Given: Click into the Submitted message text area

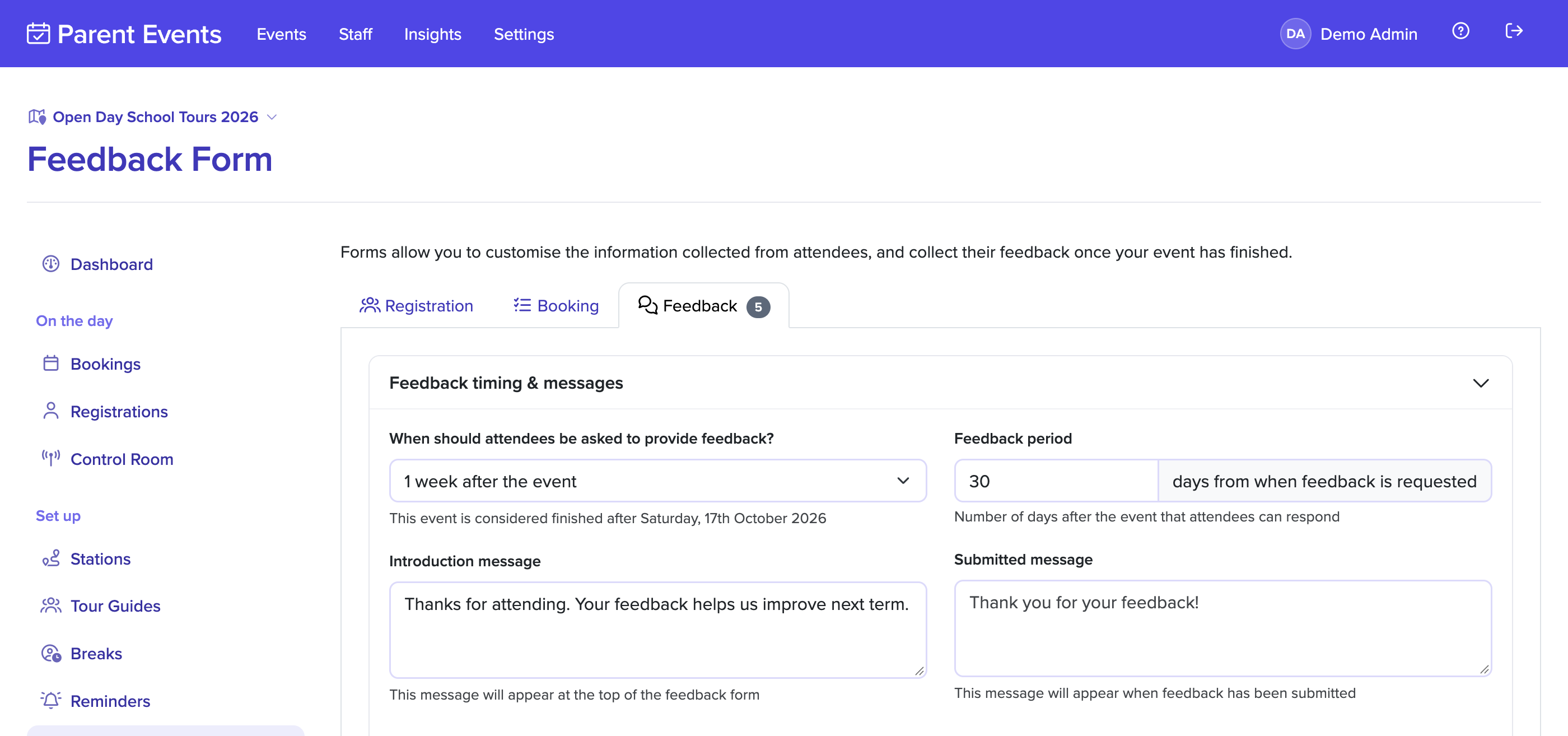Looking at the screenshot, I should point(1222,628).
